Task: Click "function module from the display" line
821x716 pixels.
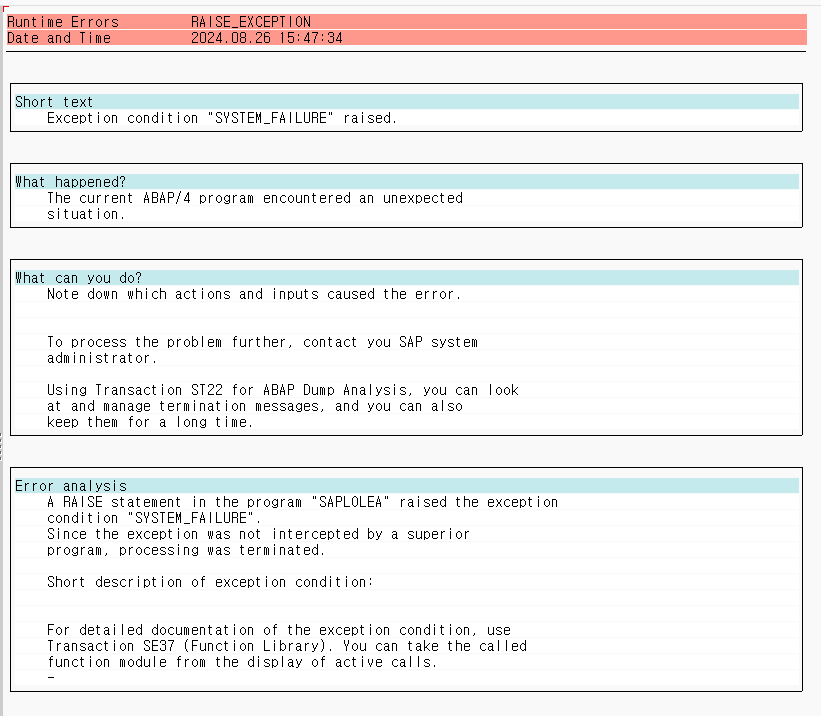Action: pyautogui.click(x=242, y=663)
